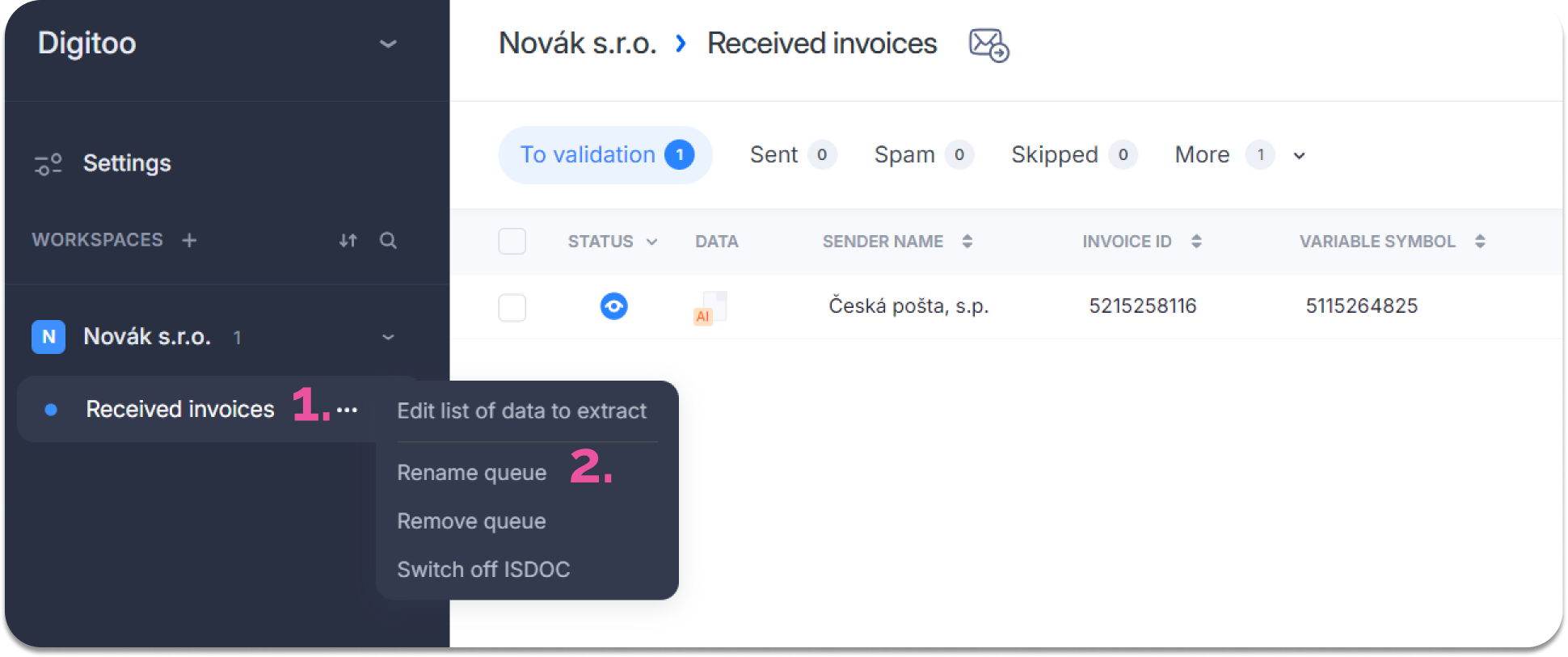
Task: Choose Switch off ISDOC menu entry
Action: [483, 570]
